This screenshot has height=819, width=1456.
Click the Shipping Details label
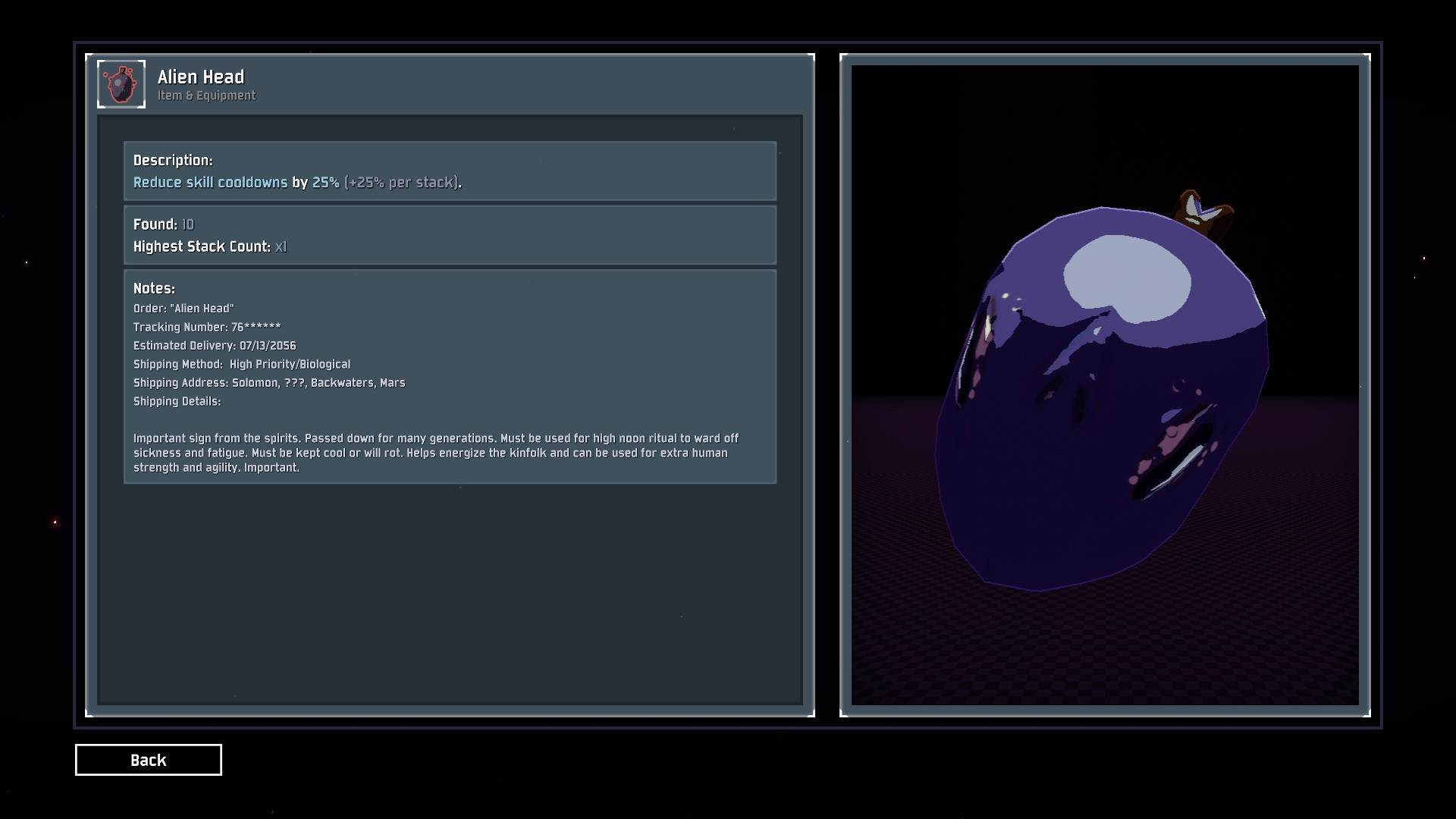click(x=177, y=401)
